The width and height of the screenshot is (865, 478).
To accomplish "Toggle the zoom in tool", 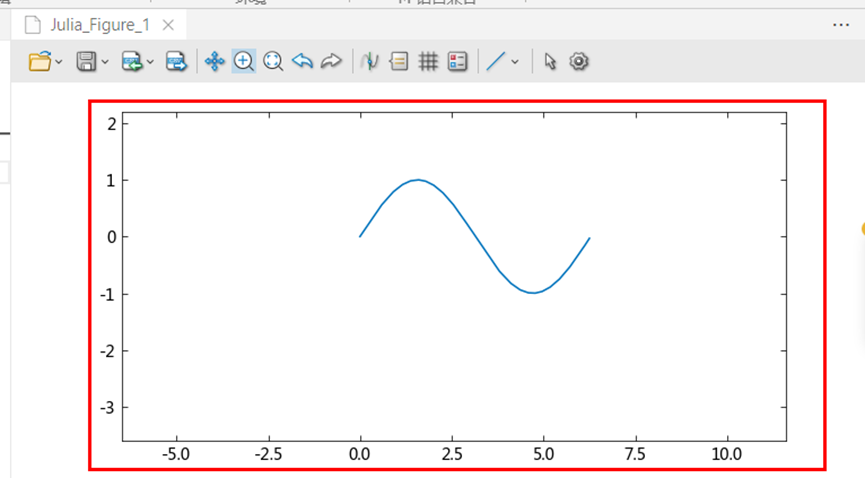I will pyautogui.click(x=243, y=61).
